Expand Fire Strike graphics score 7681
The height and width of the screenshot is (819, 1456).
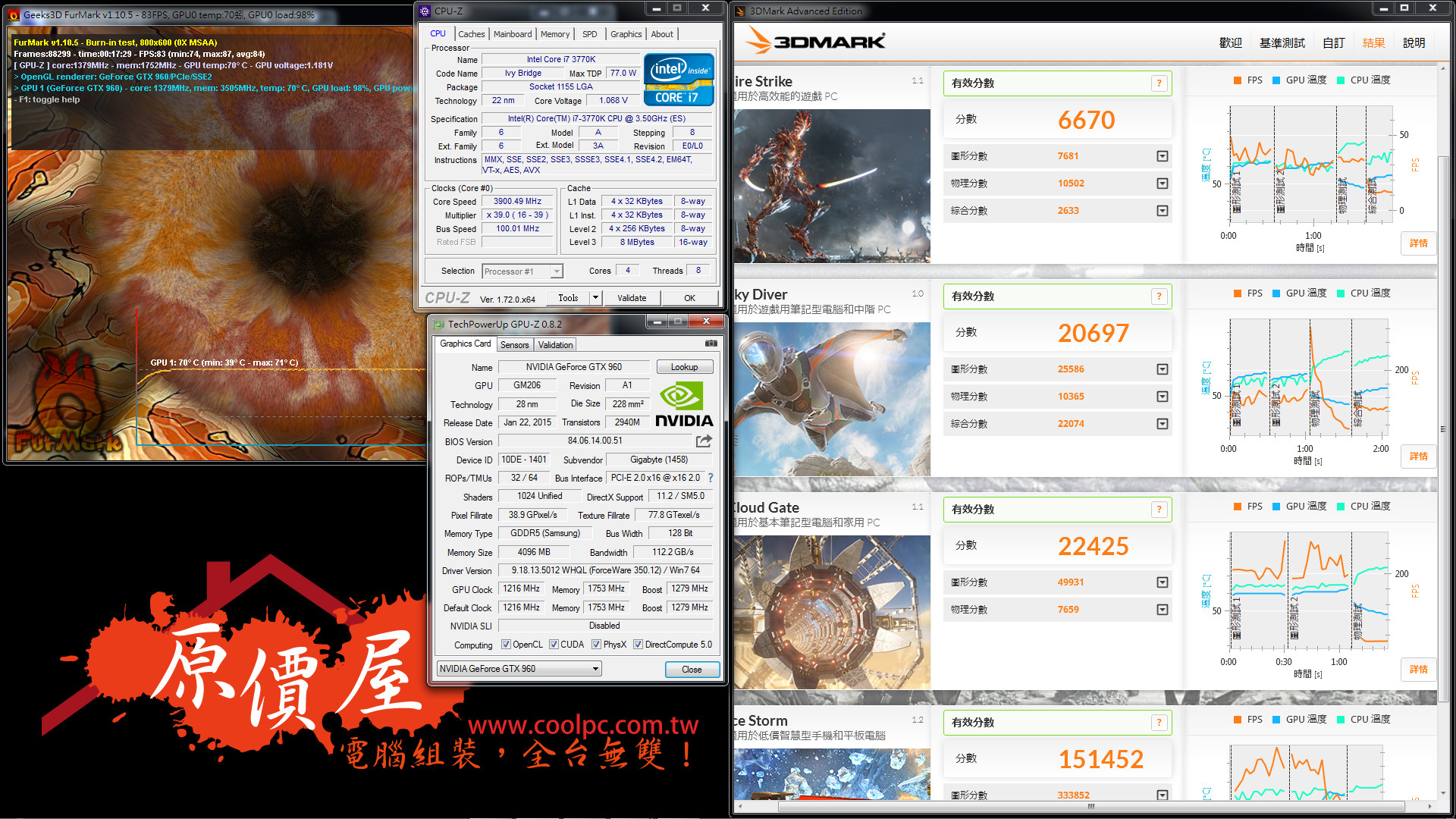click(x=1162, y=156)
